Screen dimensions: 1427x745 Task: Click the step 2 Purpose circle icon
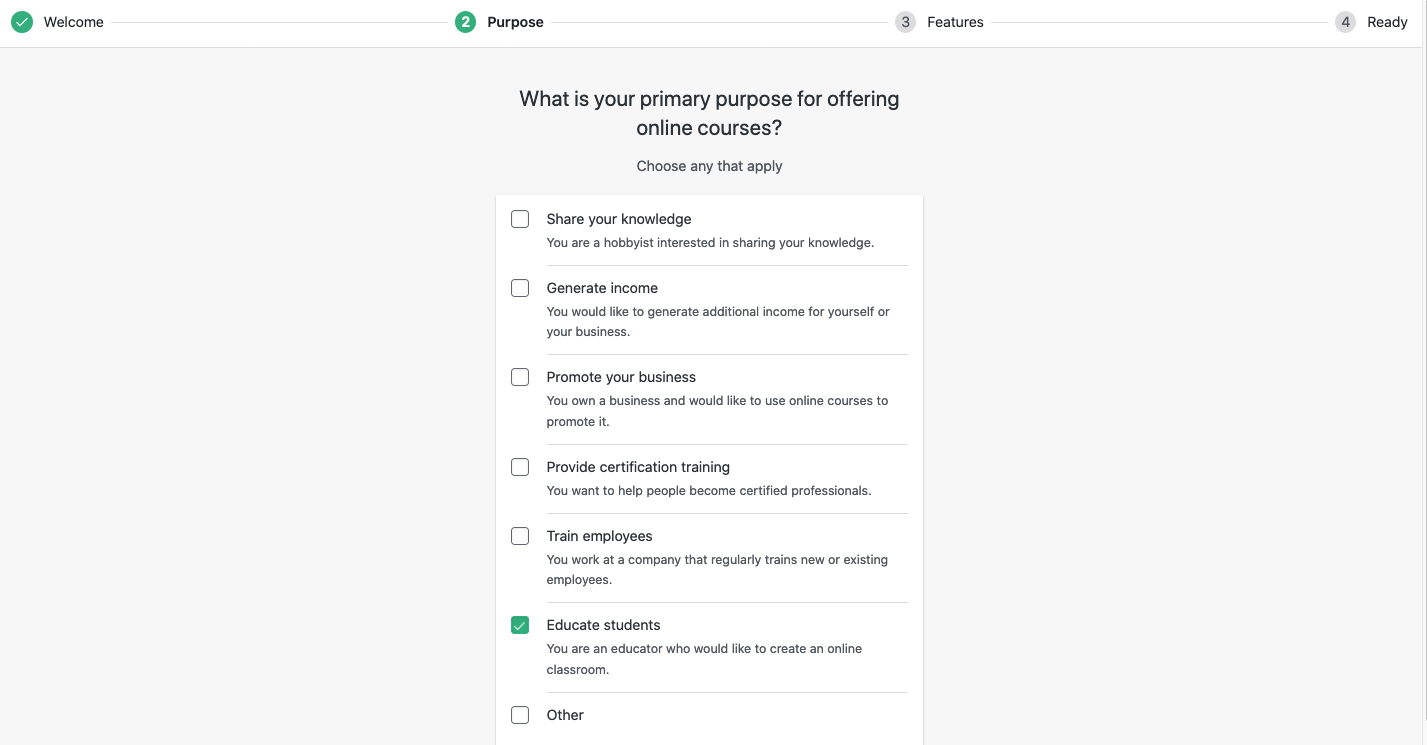[x=465, y=22]
